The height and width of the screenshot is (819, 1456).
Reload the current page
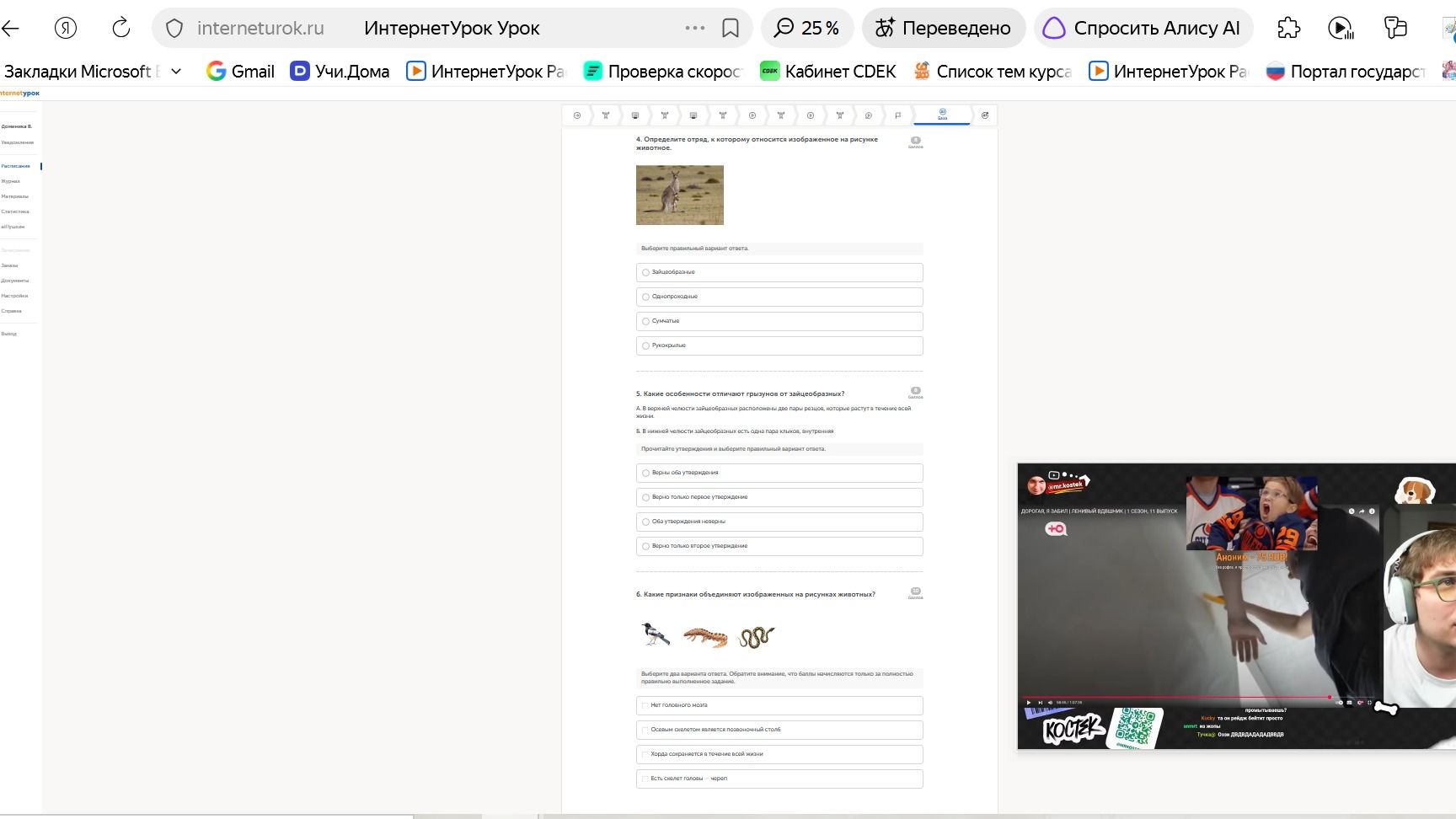[x=121, y=28]
